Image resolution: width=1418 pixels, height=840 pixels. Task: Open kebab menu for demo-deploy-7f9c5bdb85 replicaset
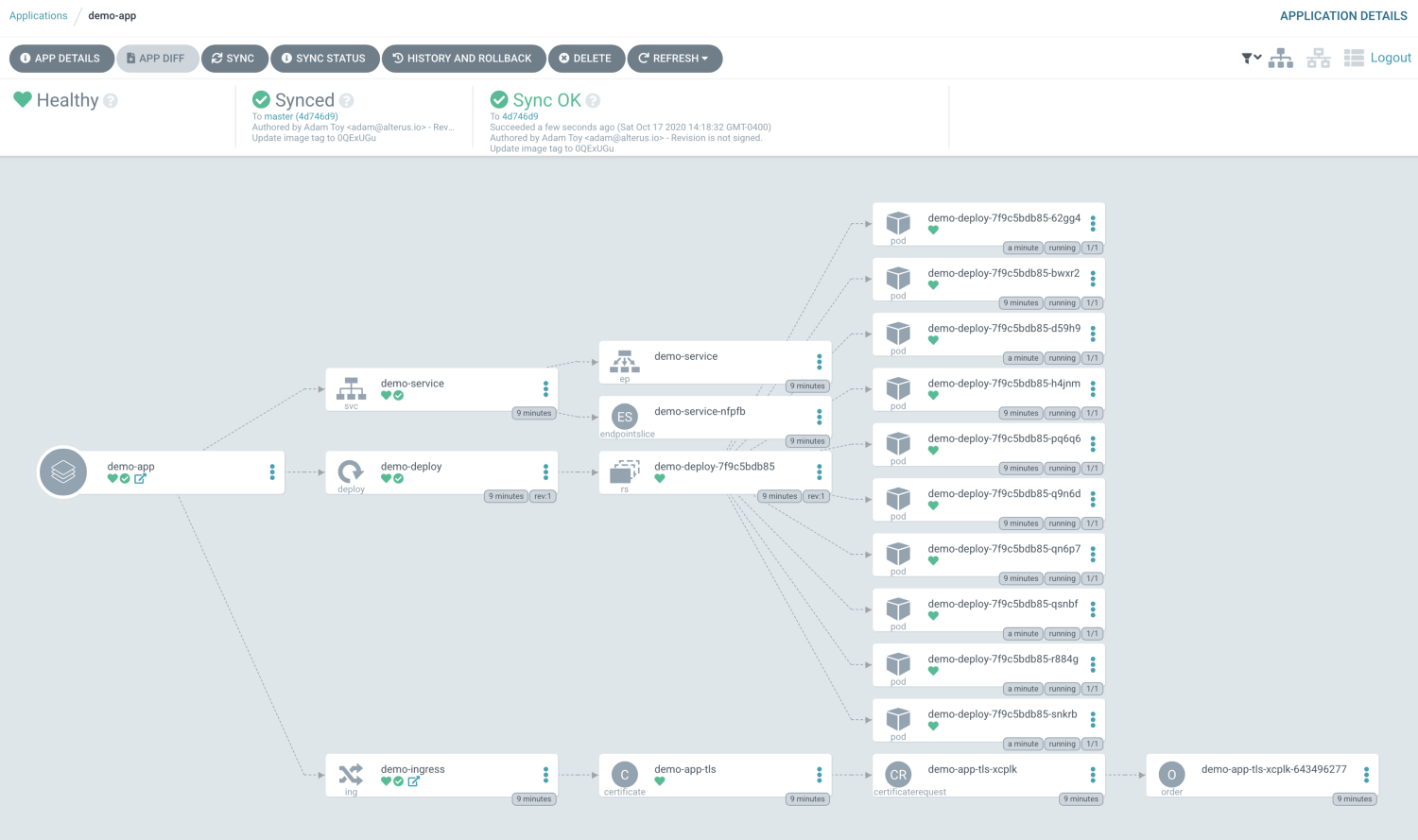point(819,471)
